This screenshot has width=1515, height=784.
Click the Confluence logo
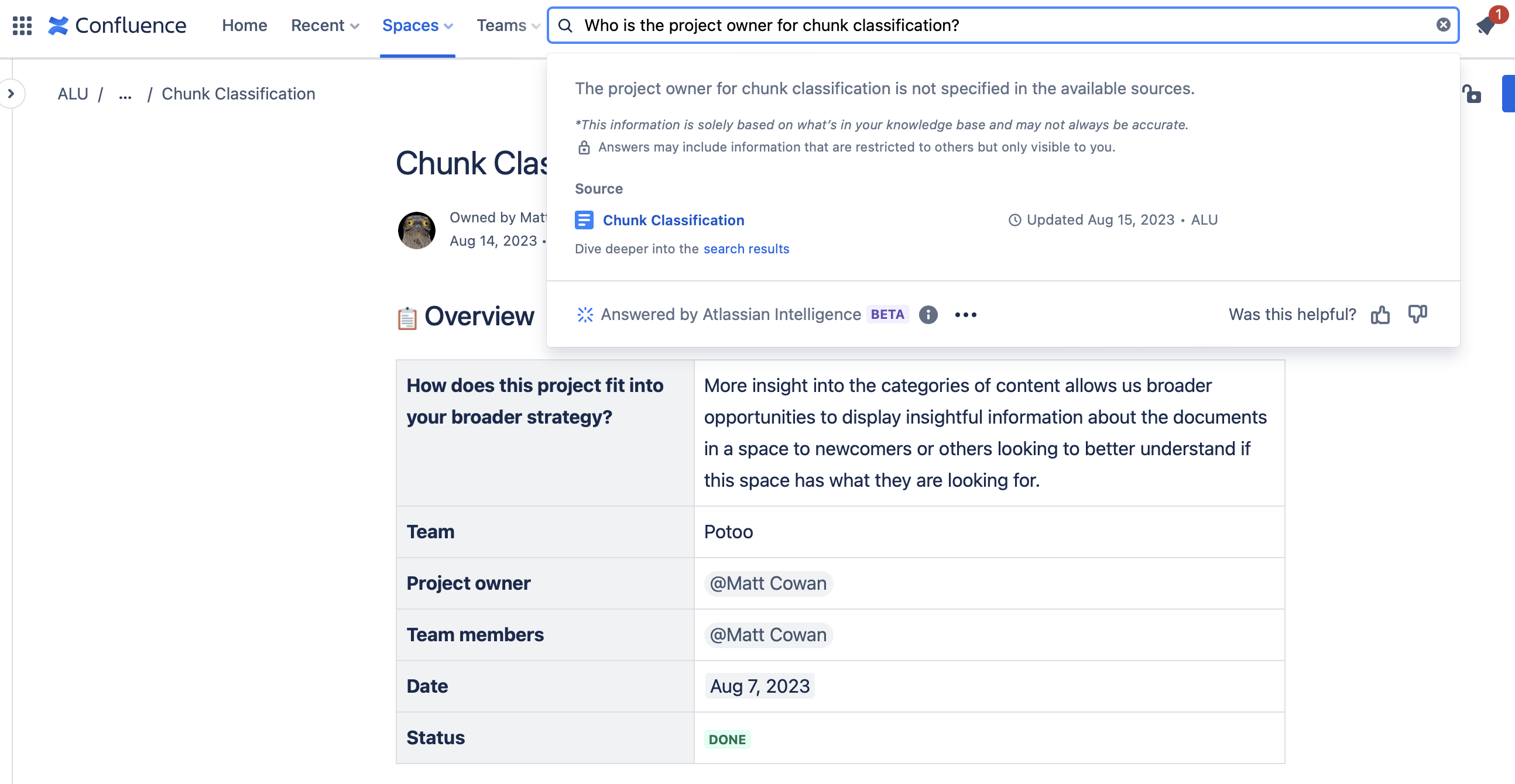click(x=117, y=25)
